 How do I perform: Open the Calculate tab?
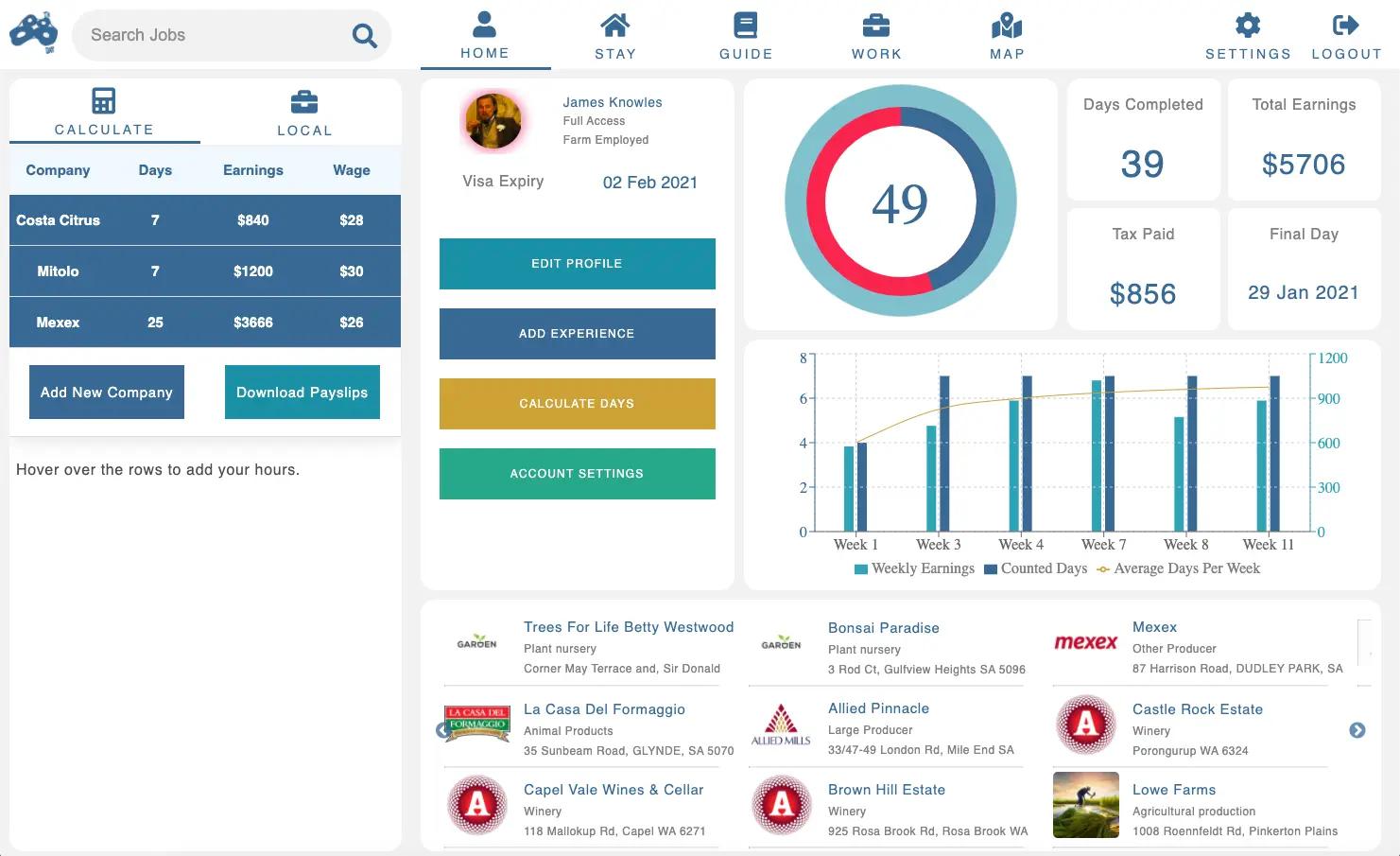tap(104, 112)
